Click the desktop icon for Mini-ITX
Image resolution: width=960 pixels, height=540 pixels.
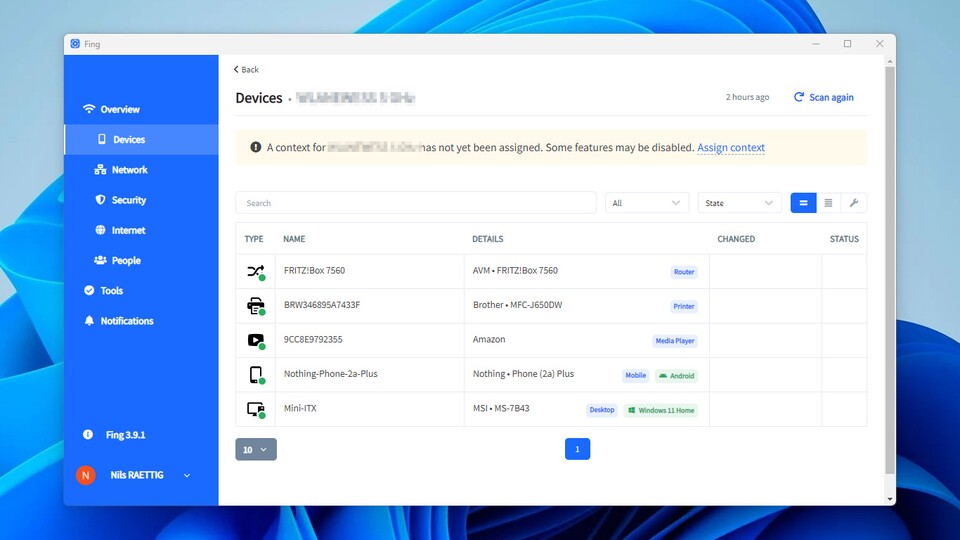pyautogui.click(x=256, y=409)
